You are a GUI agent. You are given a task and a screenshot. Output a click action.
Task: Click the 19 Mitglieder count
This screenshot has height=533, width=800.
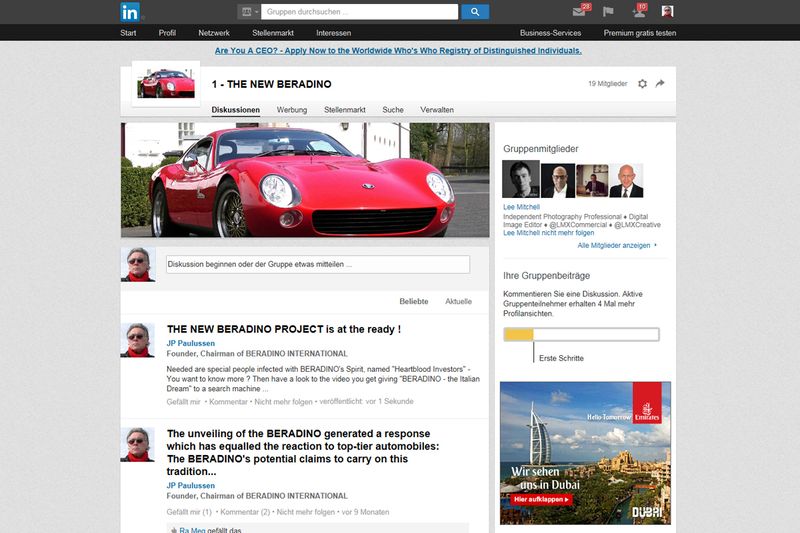(x=608, y=84)
